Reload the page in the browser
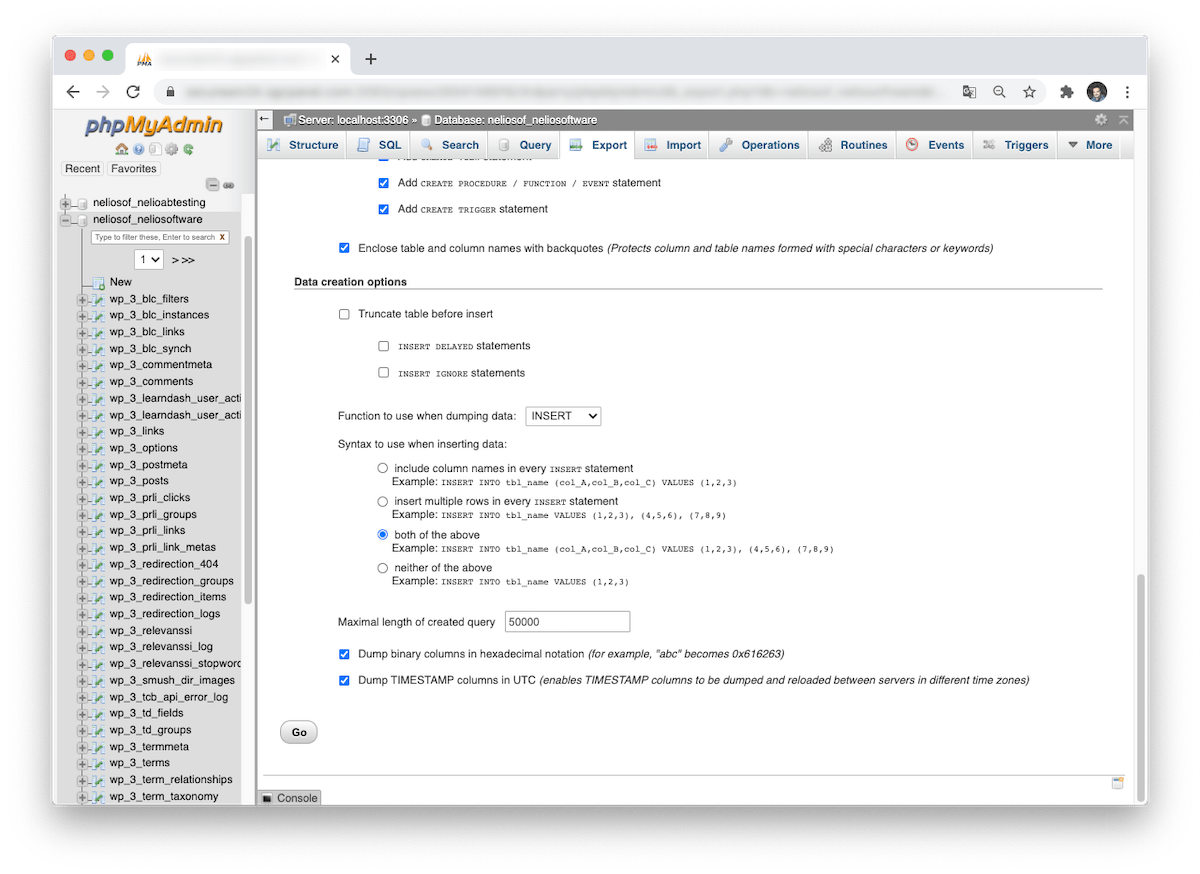 point(133,92)
